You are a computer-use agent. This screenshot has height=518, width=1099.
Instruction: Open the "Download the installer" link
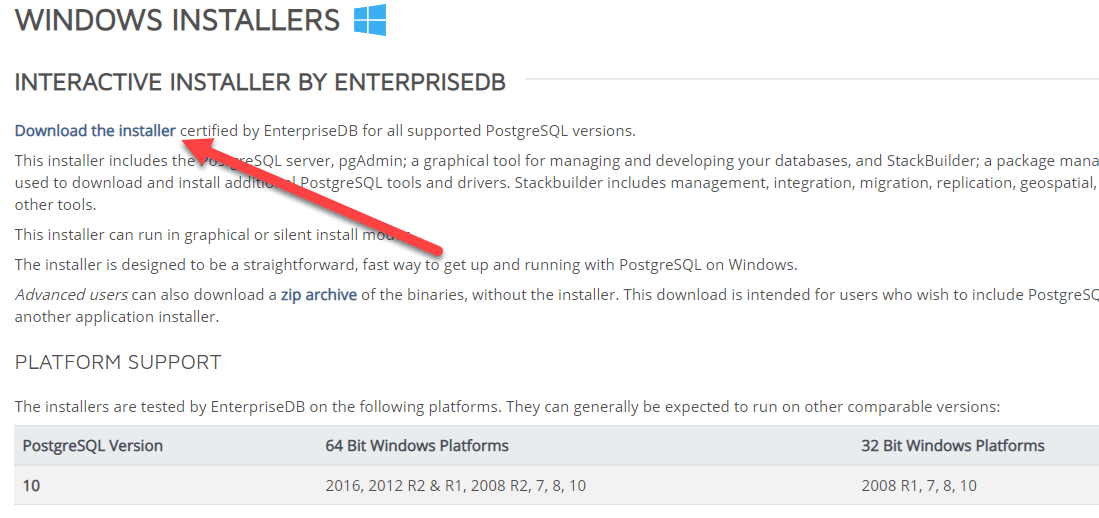95,131
